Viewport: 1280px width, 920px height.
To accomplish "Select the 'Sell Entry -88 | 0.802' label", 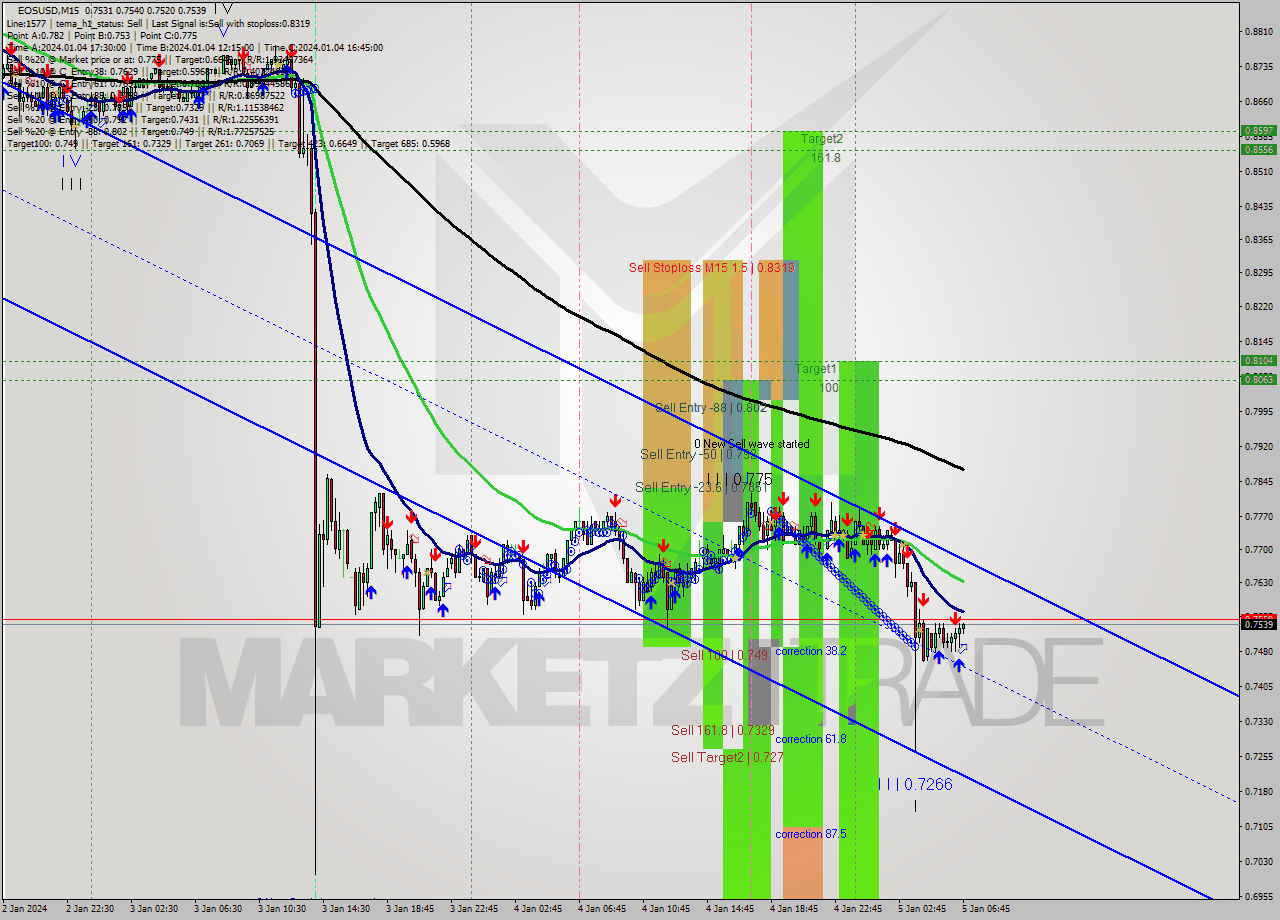I will (711, 408).
